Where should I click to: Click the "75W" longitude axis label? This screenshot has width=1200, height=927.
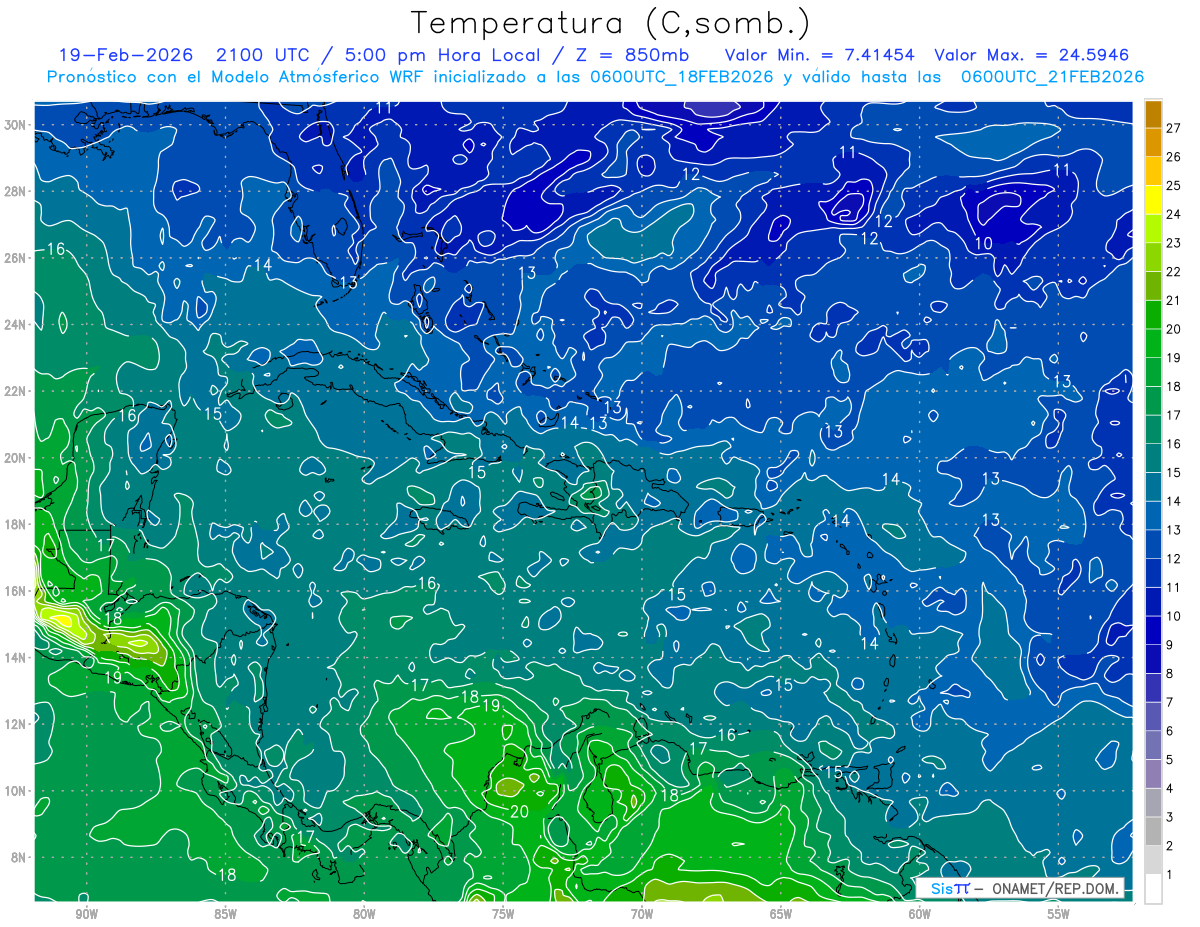(503, 914)
